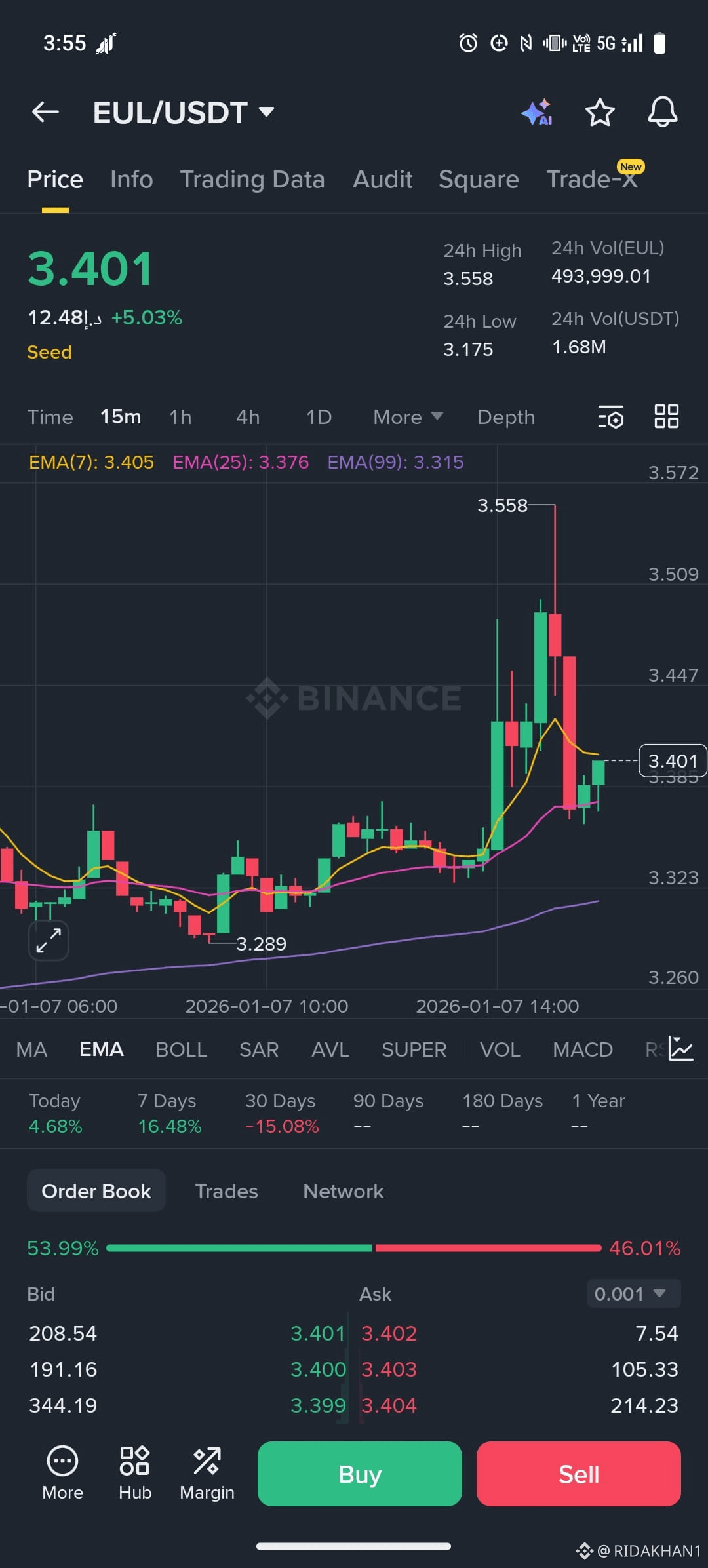Viewport: 708px width, 1568px height.
Task: Open the Margin trading icon
Action: (207, 1474)
